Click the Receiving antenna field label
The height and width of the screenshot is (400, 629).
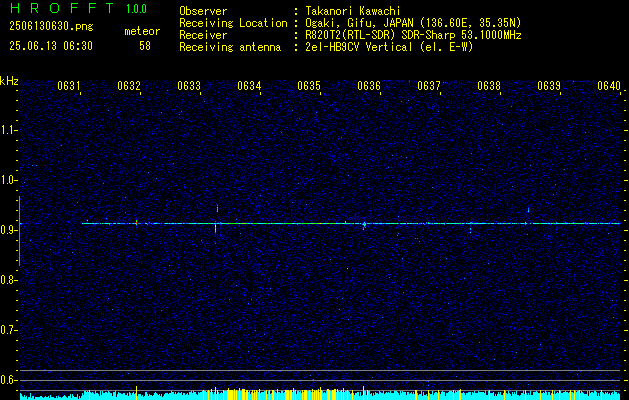230,47
